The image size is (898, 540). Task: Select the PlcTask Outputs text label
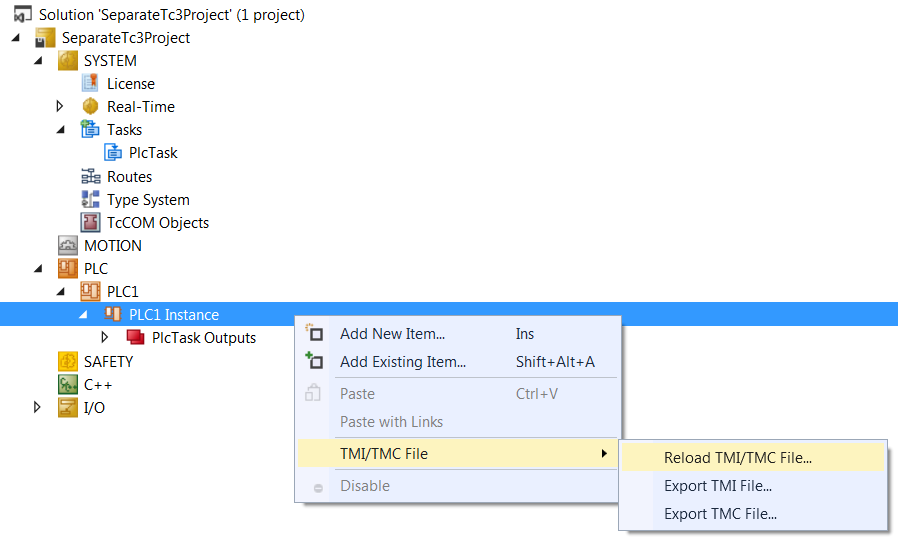tap(204, 338)
